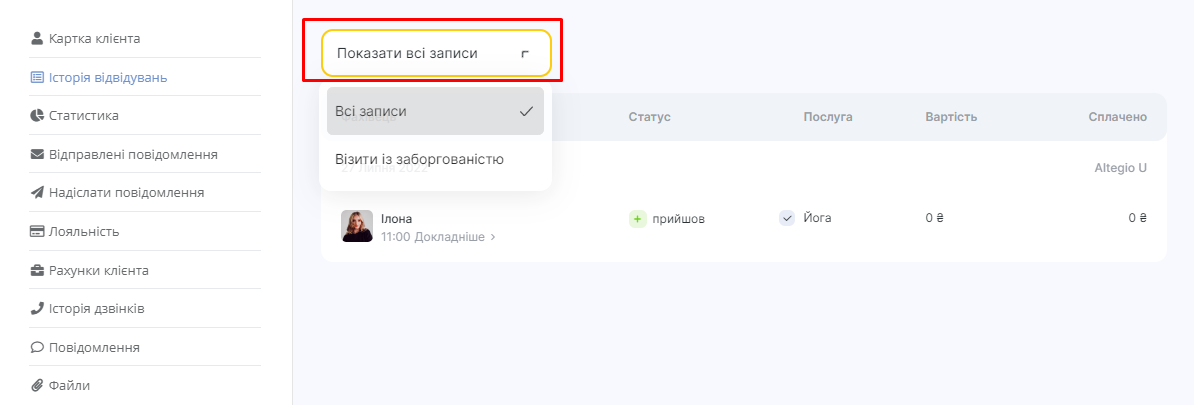1194x405 pixels.
Task: Click the briefcase icon beside Рахунки клієнта
Action: [x=37, y=270]
